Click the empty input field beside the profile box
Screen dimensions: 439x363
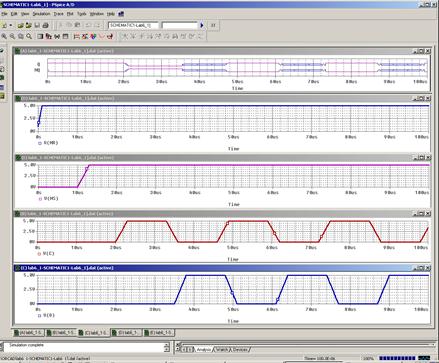click(180, 25)
